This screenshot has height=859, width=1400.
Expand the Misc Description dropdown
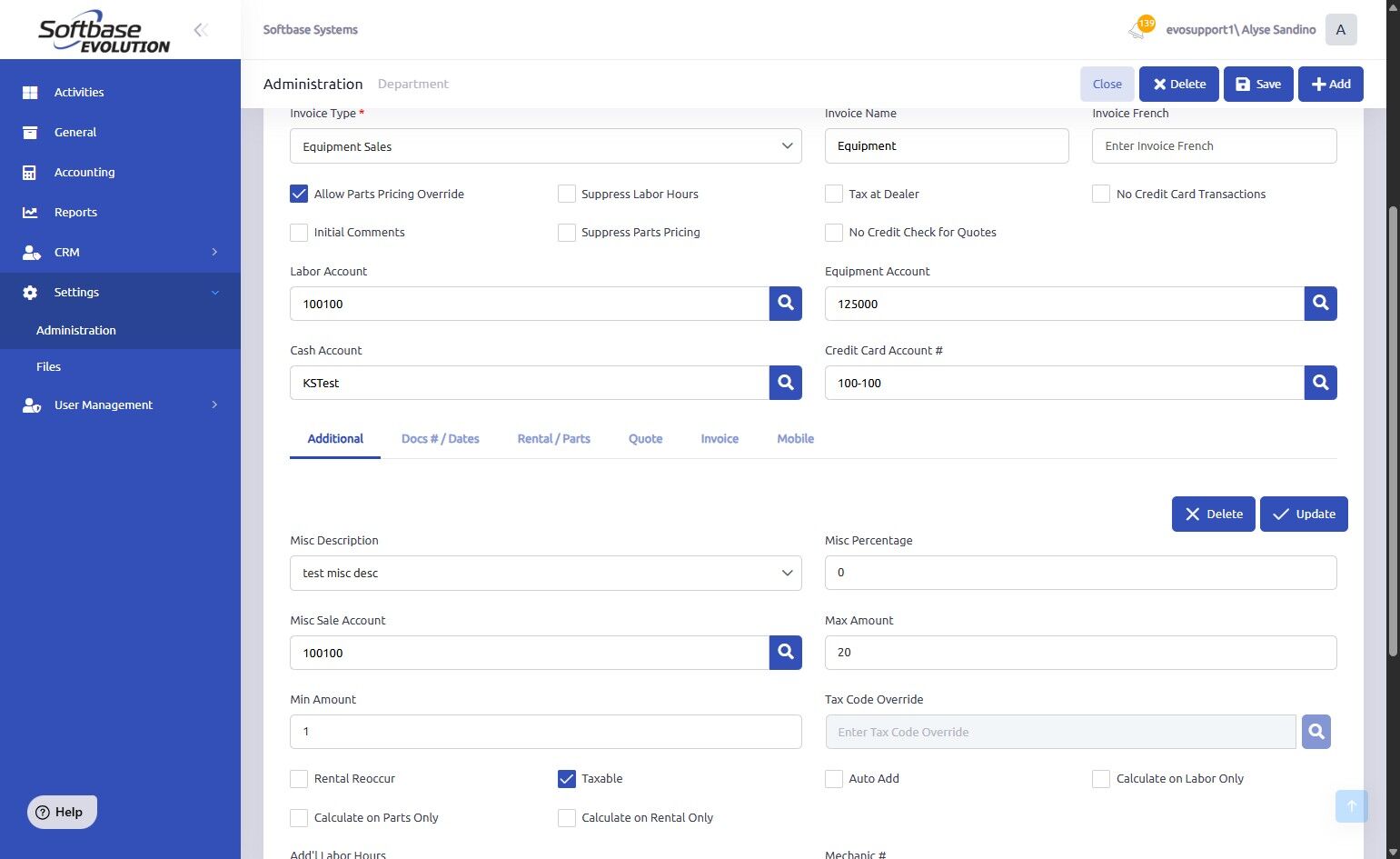(x=545, y=573)
